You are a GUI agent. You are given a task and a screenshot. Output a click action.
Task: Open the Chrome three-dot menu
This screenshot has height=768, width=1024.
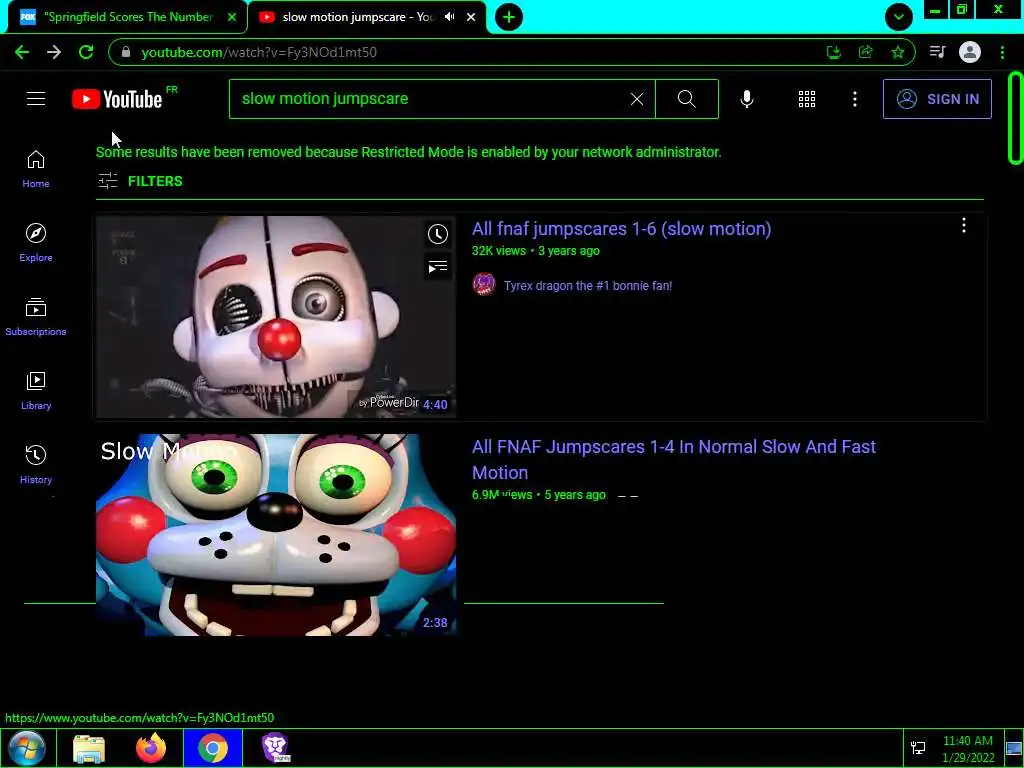click(x=1002, y=52)
